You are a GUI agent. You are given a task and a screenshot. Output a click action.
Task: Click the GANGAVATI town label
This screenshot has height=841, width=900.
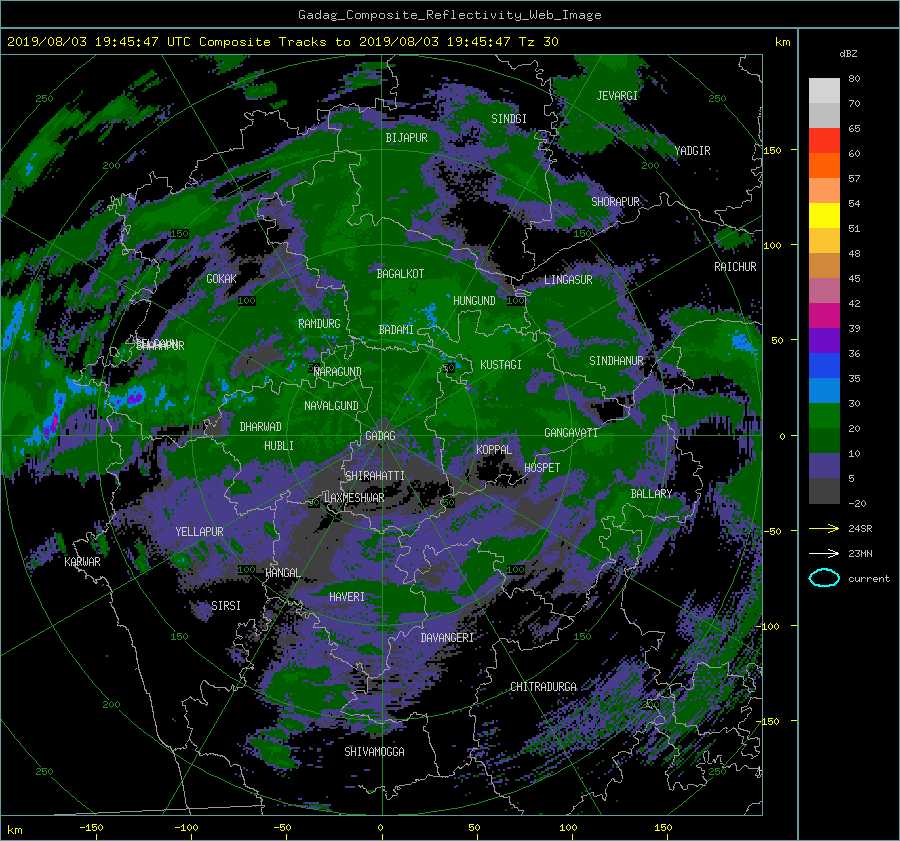tap(571, 433)
